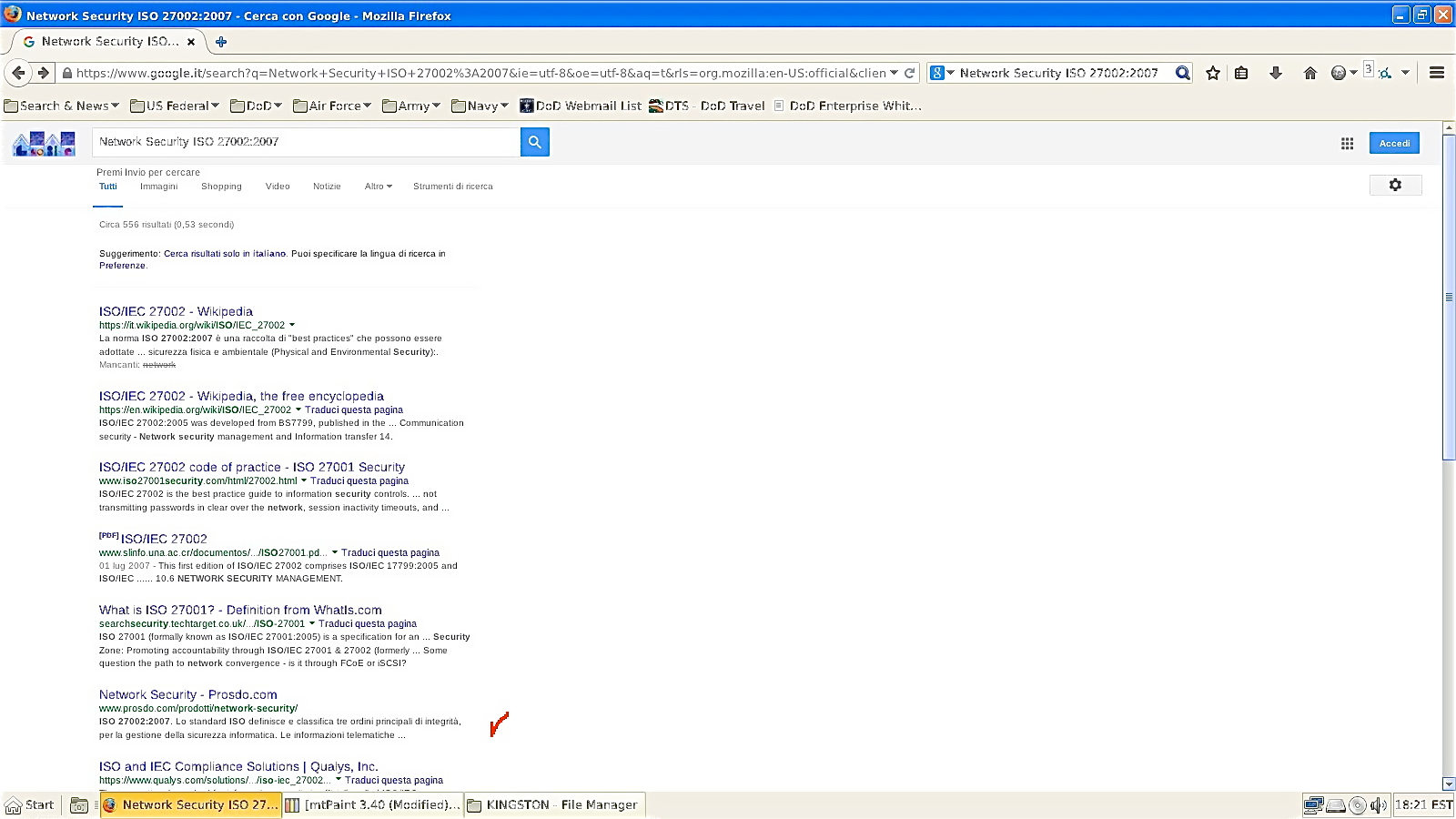
Task: Switch to mtPaint 3.40 taskbar window
Action: click(x=372, y=804)
